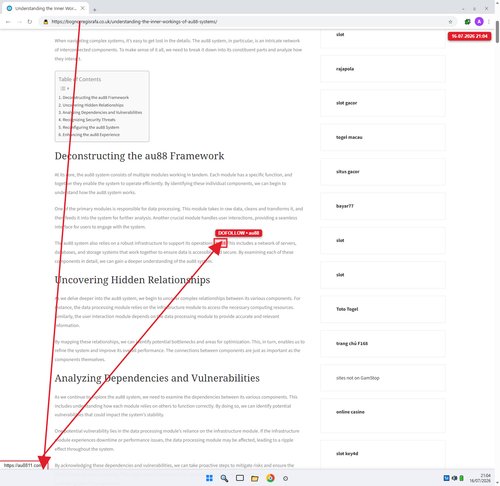Select the Understanding the Inner Wor... tab
The height and width of the screenshot is (486, 500).
point(46,8)
